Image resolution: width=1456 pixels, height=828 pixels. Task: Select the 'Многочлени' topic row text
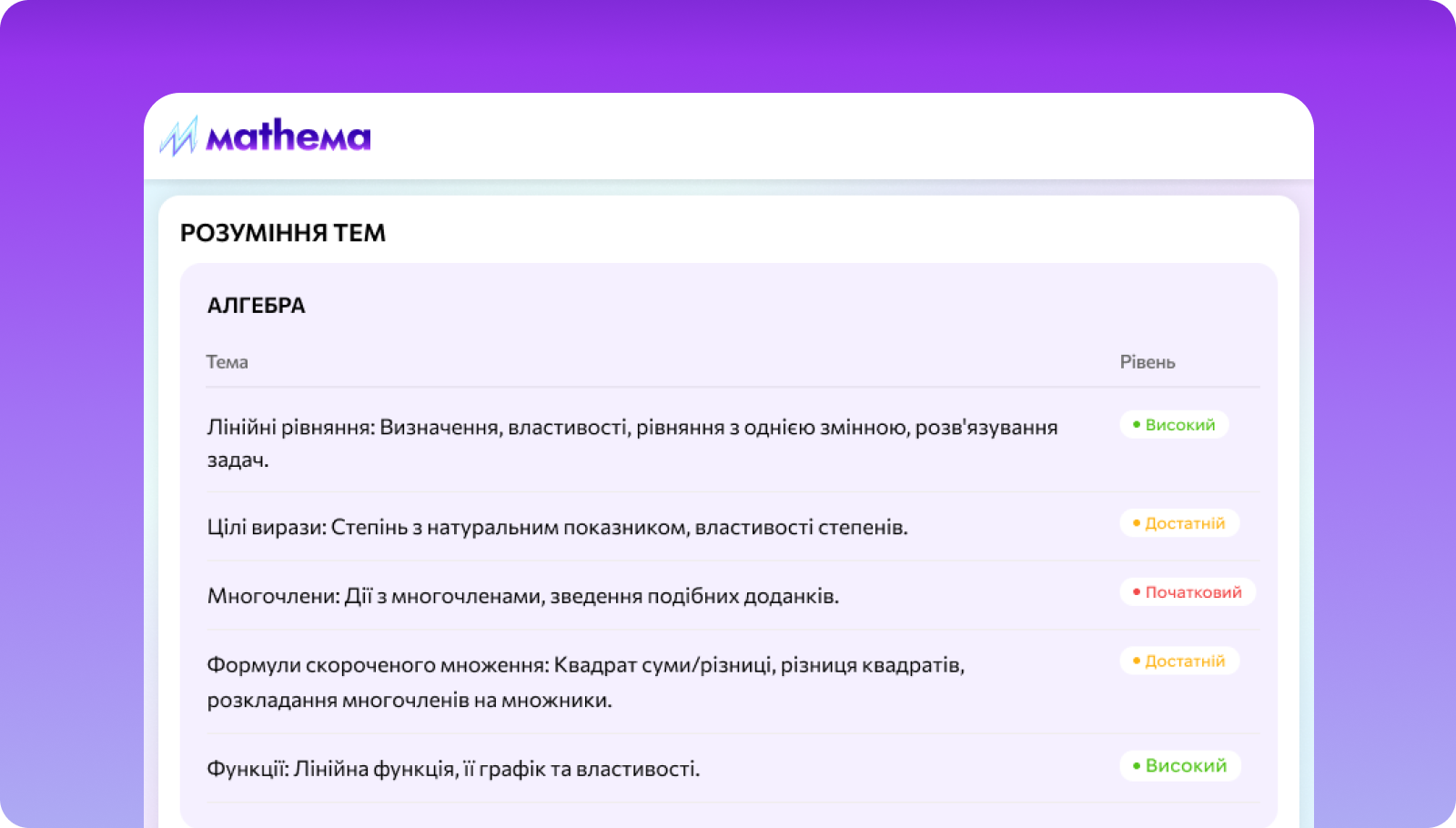click(x=523, y=596)
